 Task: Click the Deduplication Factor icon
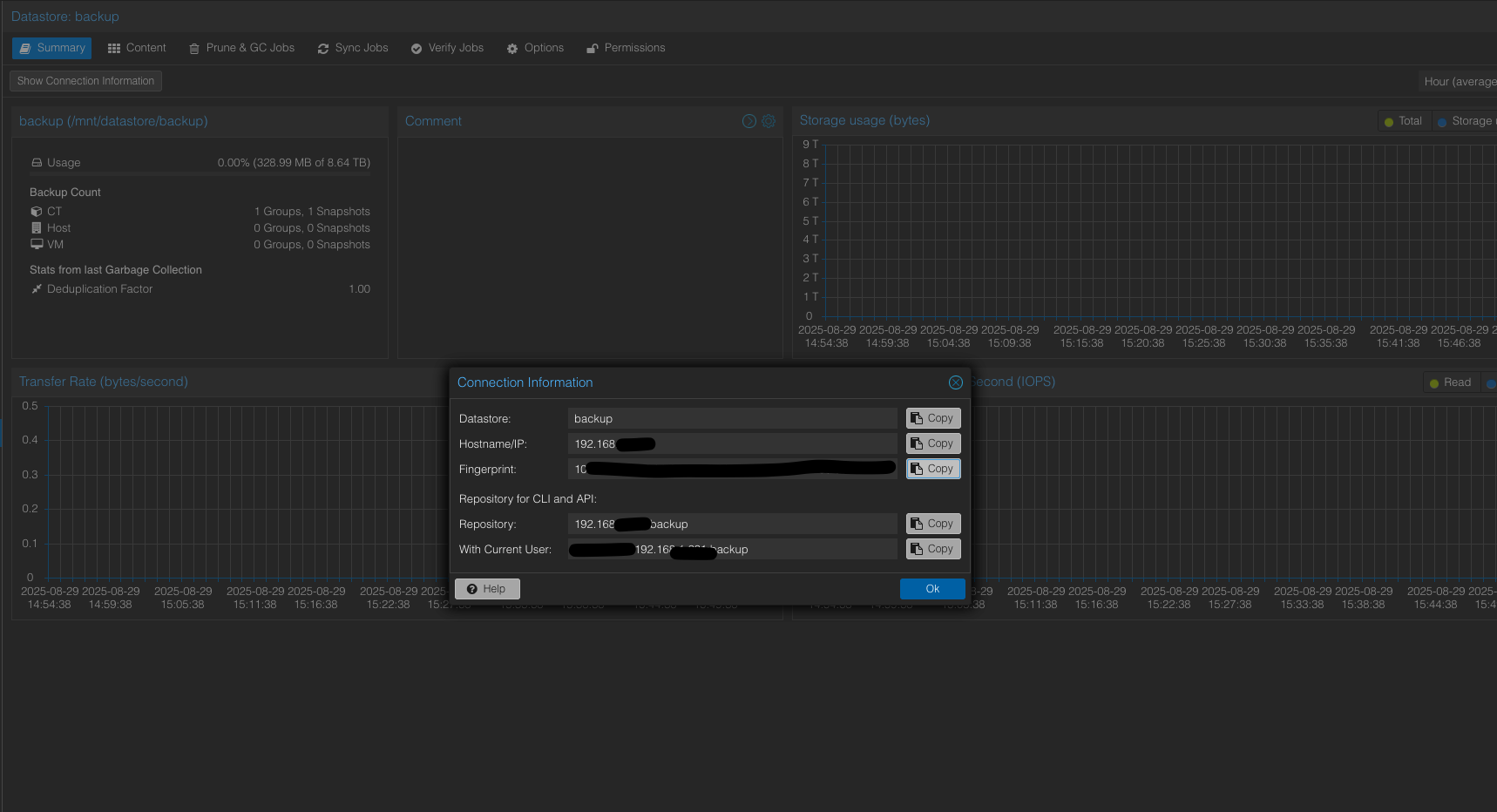[37, 289]
